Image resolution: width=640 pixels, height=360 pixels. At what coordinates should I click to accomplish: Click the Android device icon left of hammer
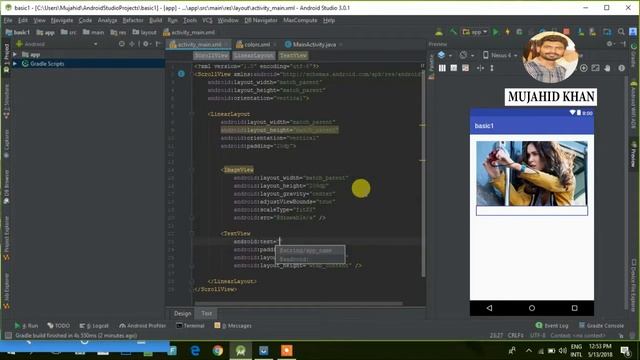(439, 32)
